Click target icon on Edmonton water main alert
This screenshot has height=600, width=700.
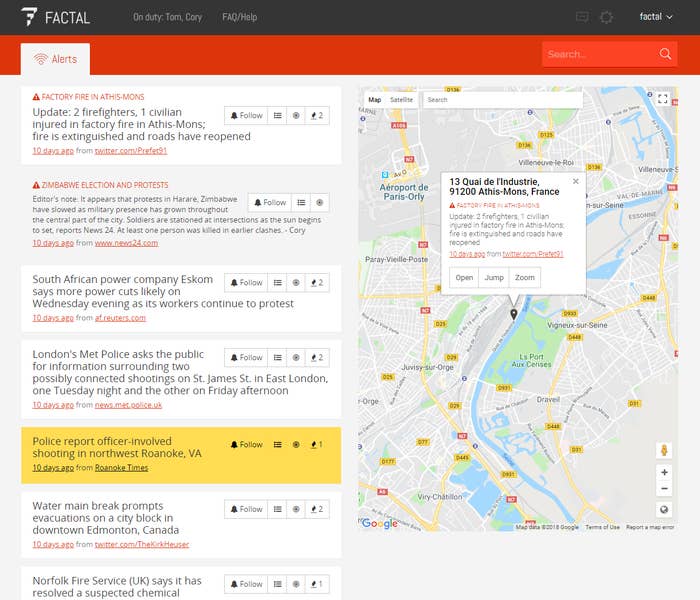pyautogui.click(x=296, y=509)
